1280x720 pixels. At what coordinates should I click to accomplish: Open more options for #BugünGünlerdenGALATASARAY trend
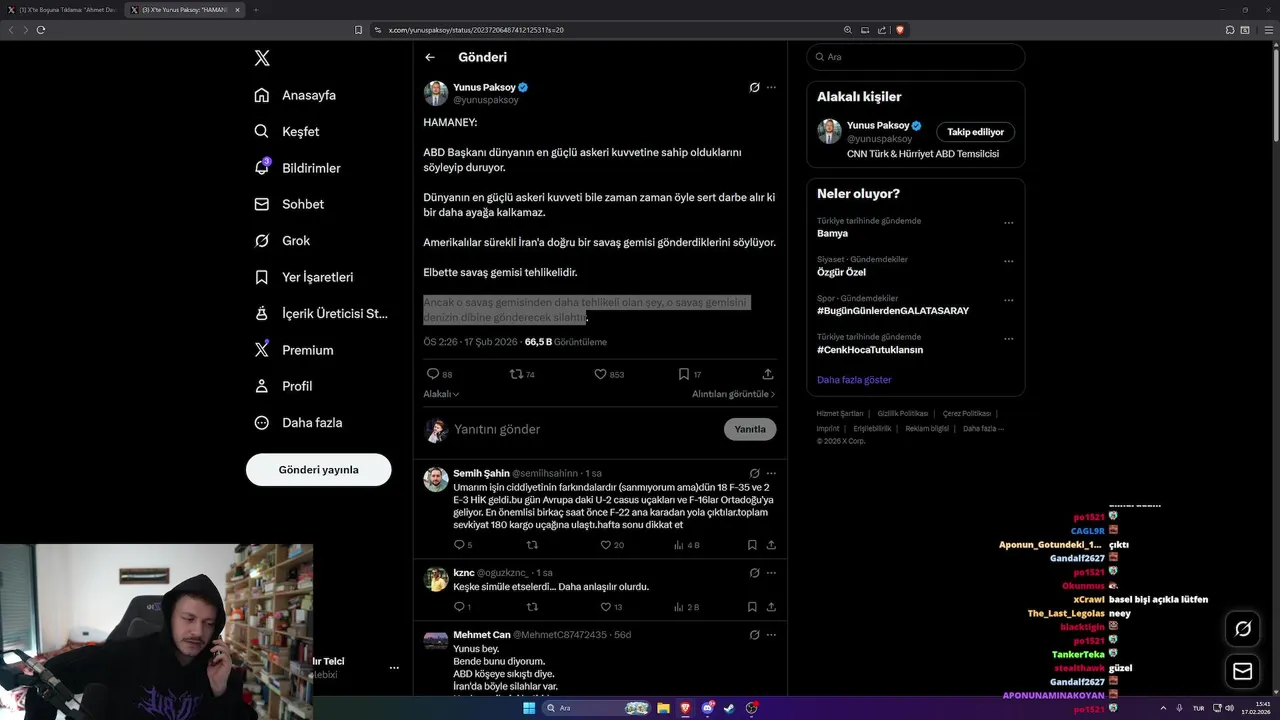[1008, 300]
